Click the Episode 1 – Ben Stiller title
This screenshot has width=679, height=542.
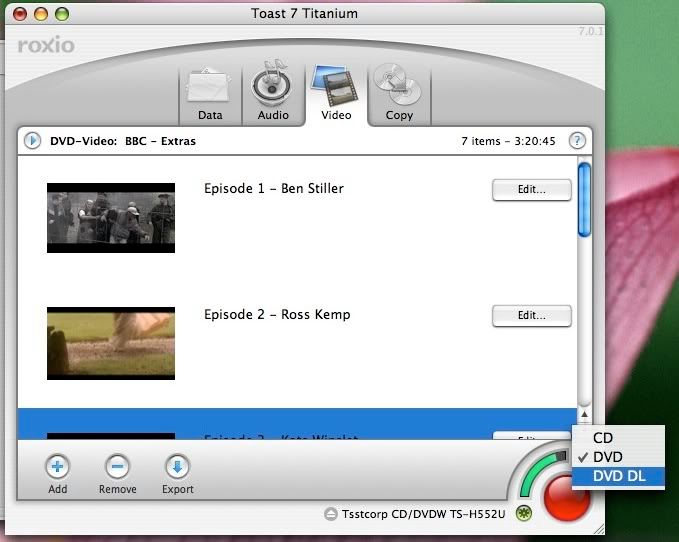click(x=274, y=189)
